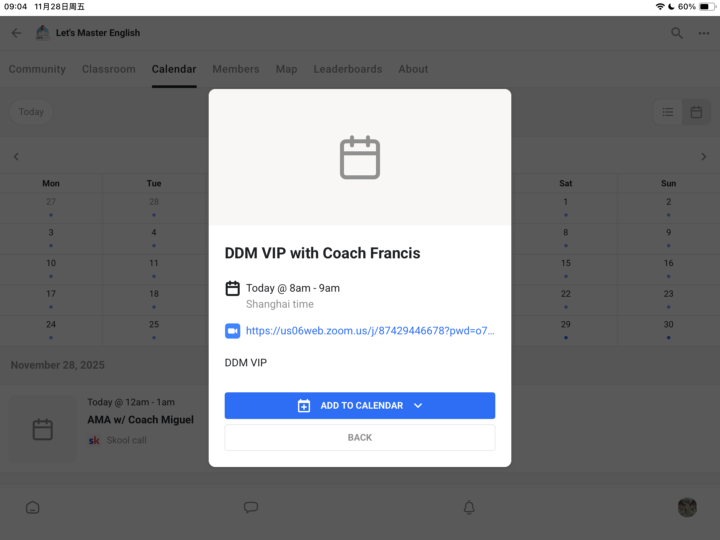Open the home icon in bottom bar
This screenshot has height=540, width=720.
click(32, 508)
